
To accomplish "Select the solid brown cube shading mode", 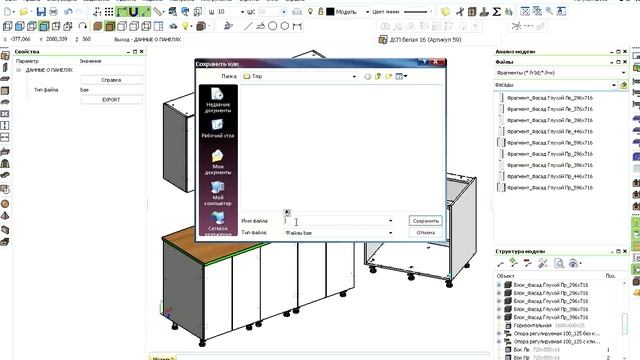I will (98, 27).
